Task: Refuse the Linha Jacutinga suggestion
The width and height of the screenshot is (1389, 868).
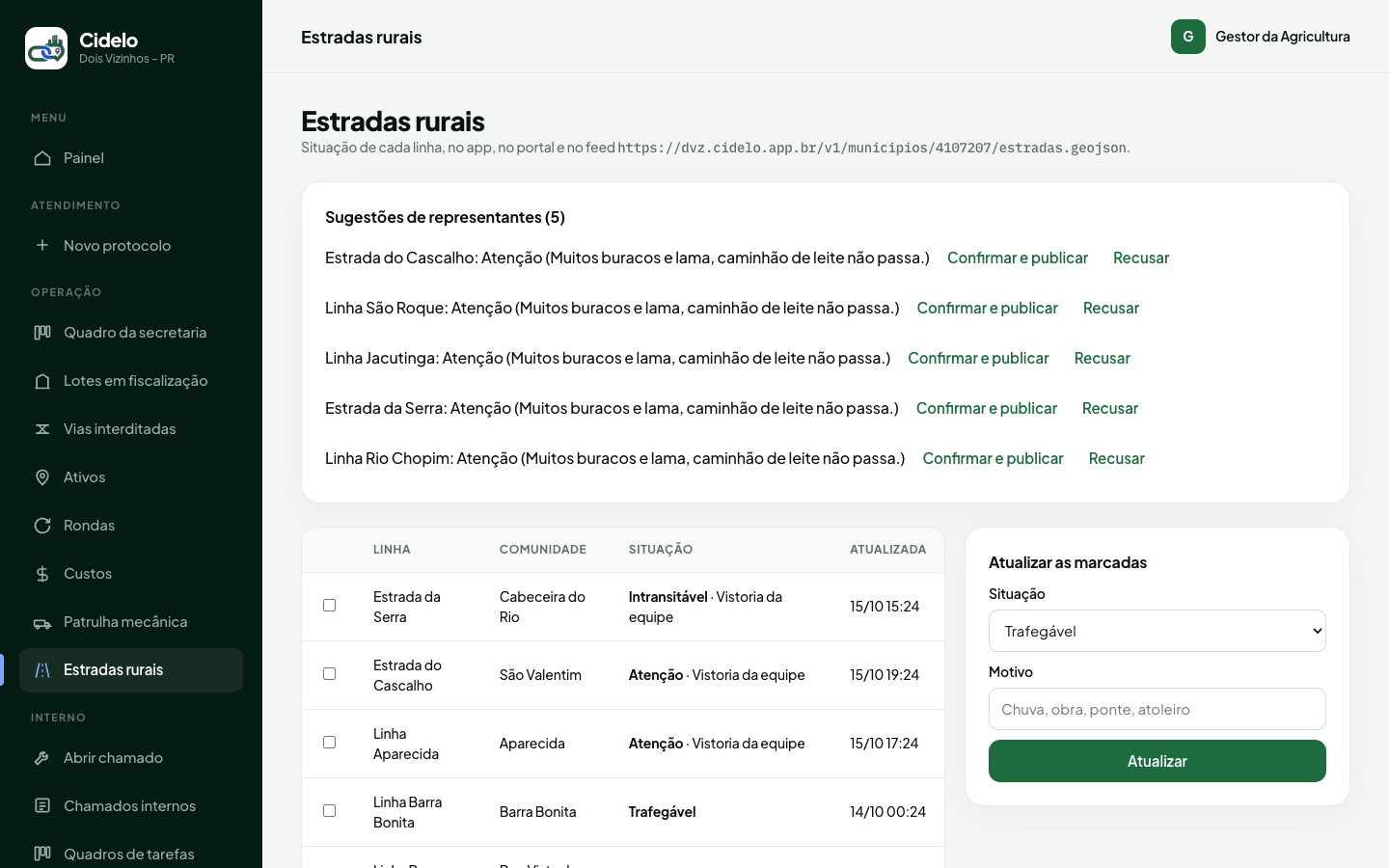Action: point(1103,358)
